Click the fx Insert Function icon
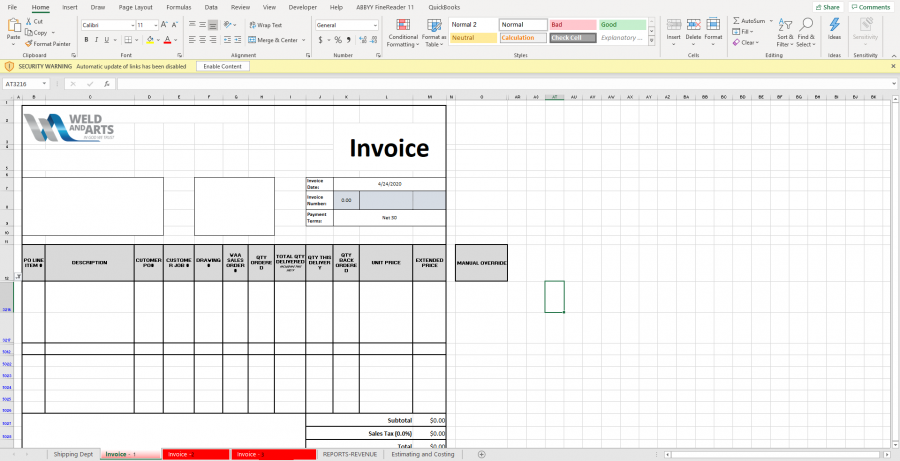This screenshot has width=900, height=461. click(107, 84)
